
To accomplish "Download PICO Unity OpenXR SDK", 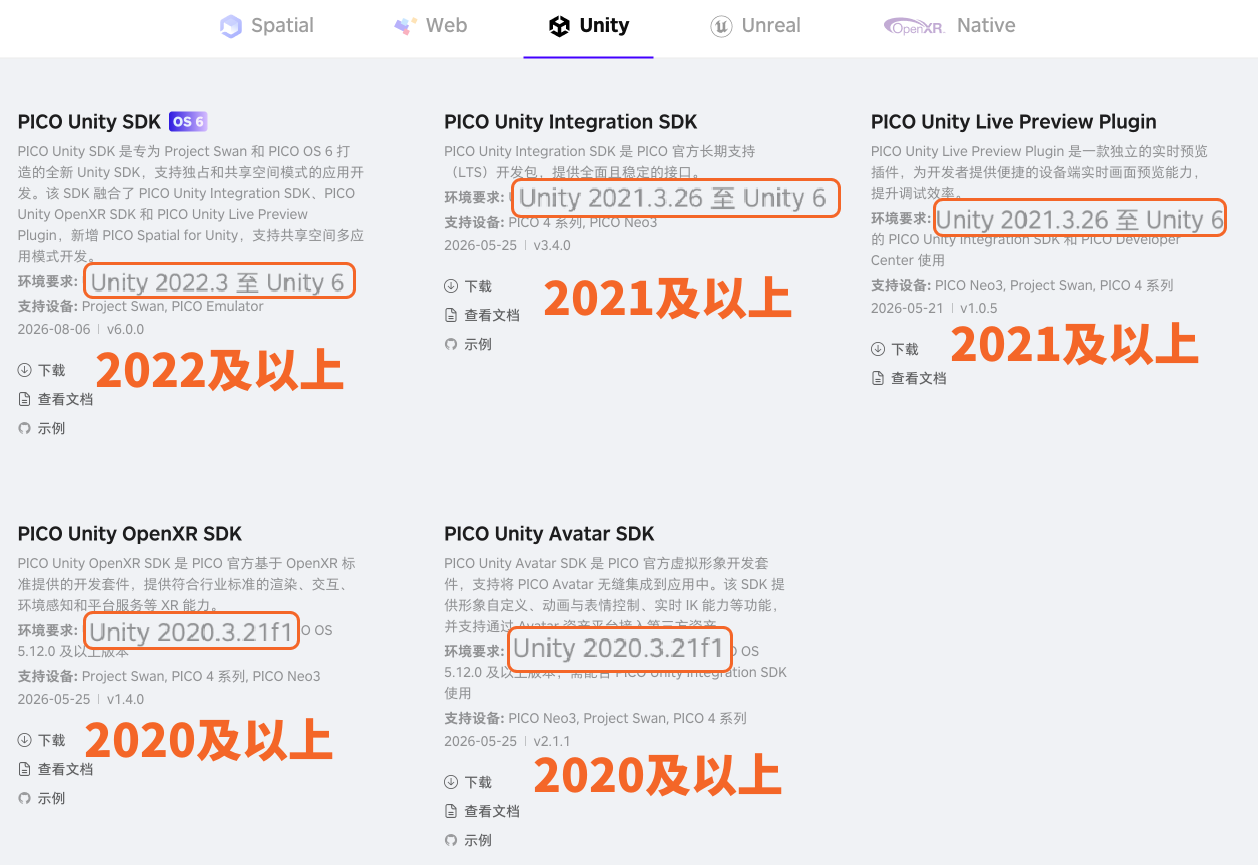I will 42,740.
